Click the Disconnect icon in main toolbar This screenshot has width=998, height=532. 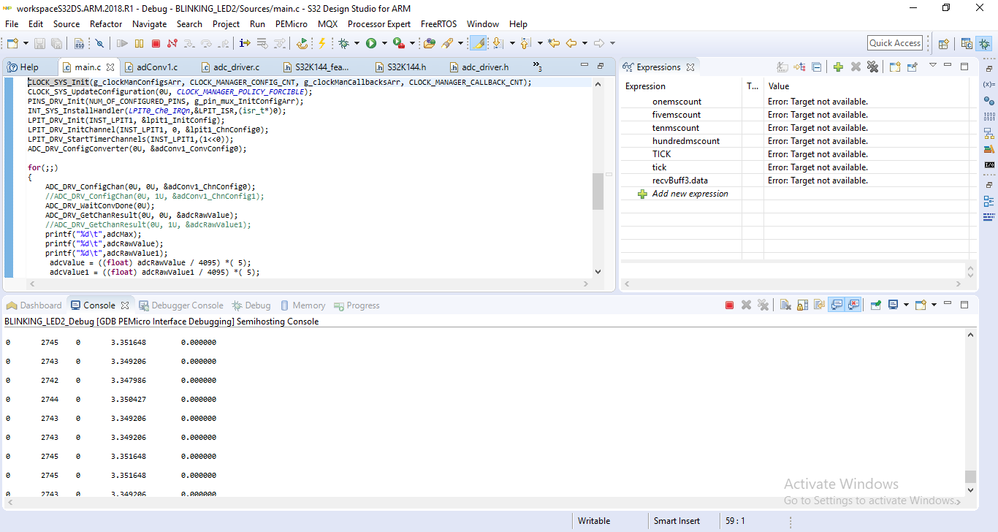[172, 43]
